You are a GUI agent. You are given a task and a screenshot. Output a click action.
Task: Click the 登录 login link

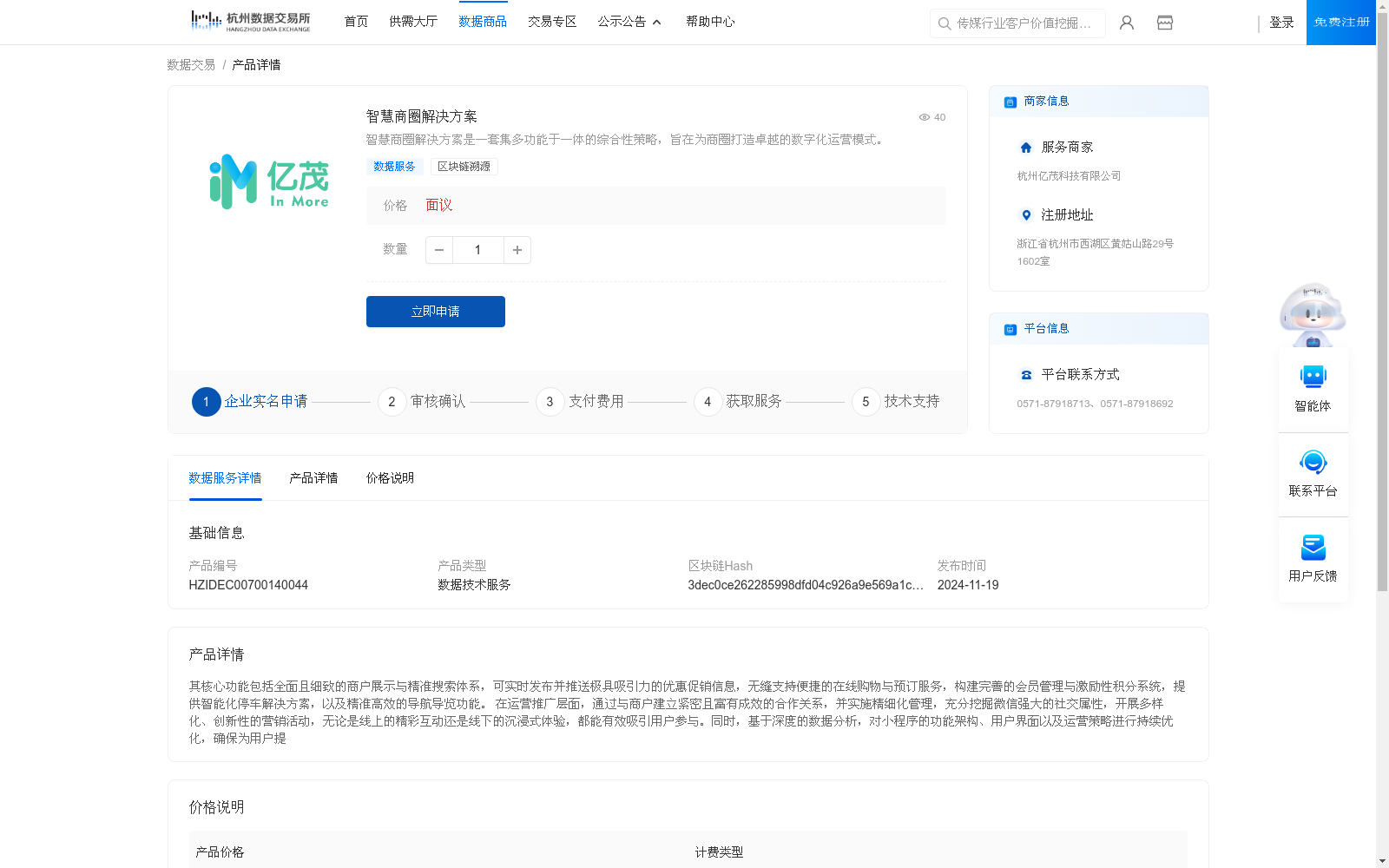coord(1281,23)
